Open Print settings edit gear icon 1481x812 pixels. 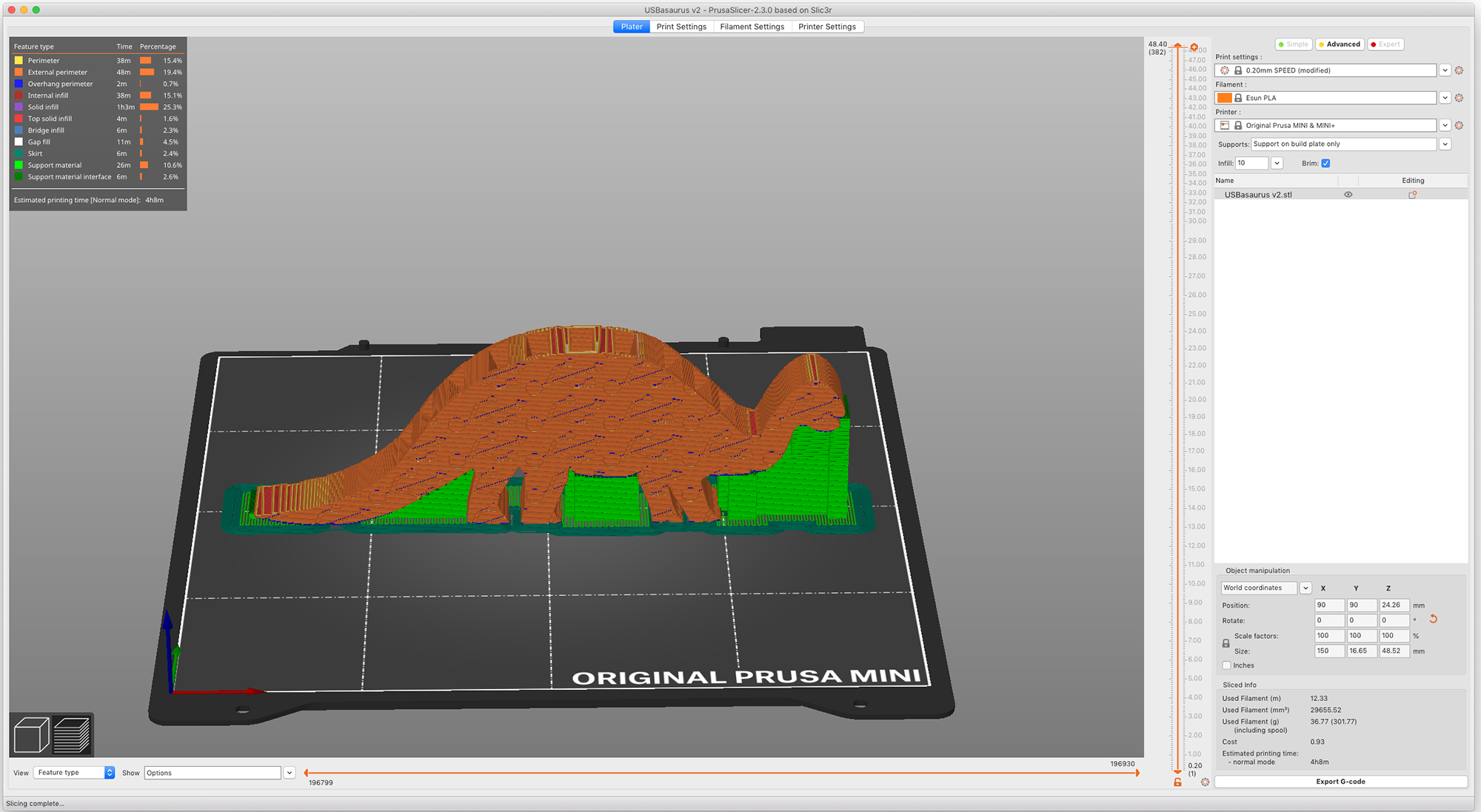pos(1459,70)
